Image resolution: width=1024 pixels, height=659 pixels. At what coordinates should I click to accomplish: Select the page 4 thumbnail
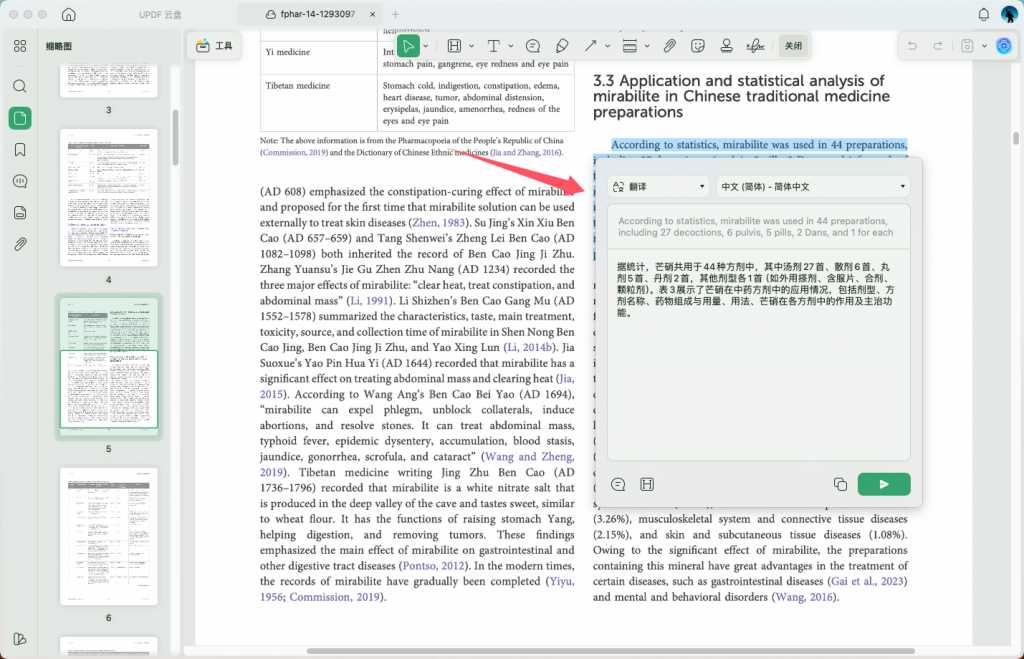tap(108, 198)
